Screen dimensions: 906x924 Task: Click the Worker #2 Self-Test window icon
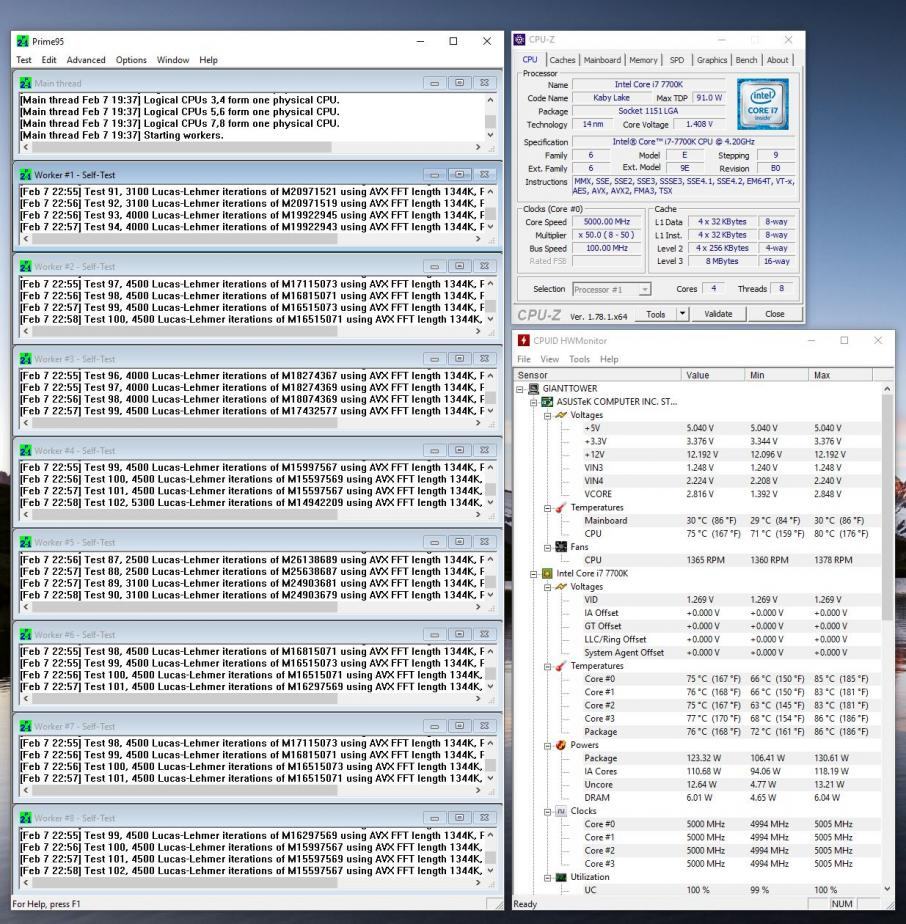[25, 267]
